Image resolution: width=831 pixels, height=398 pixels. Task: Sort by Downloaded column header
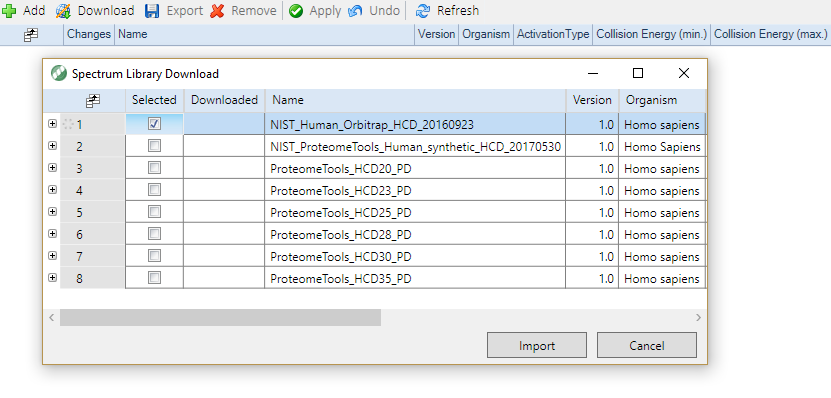click(224, 100)
